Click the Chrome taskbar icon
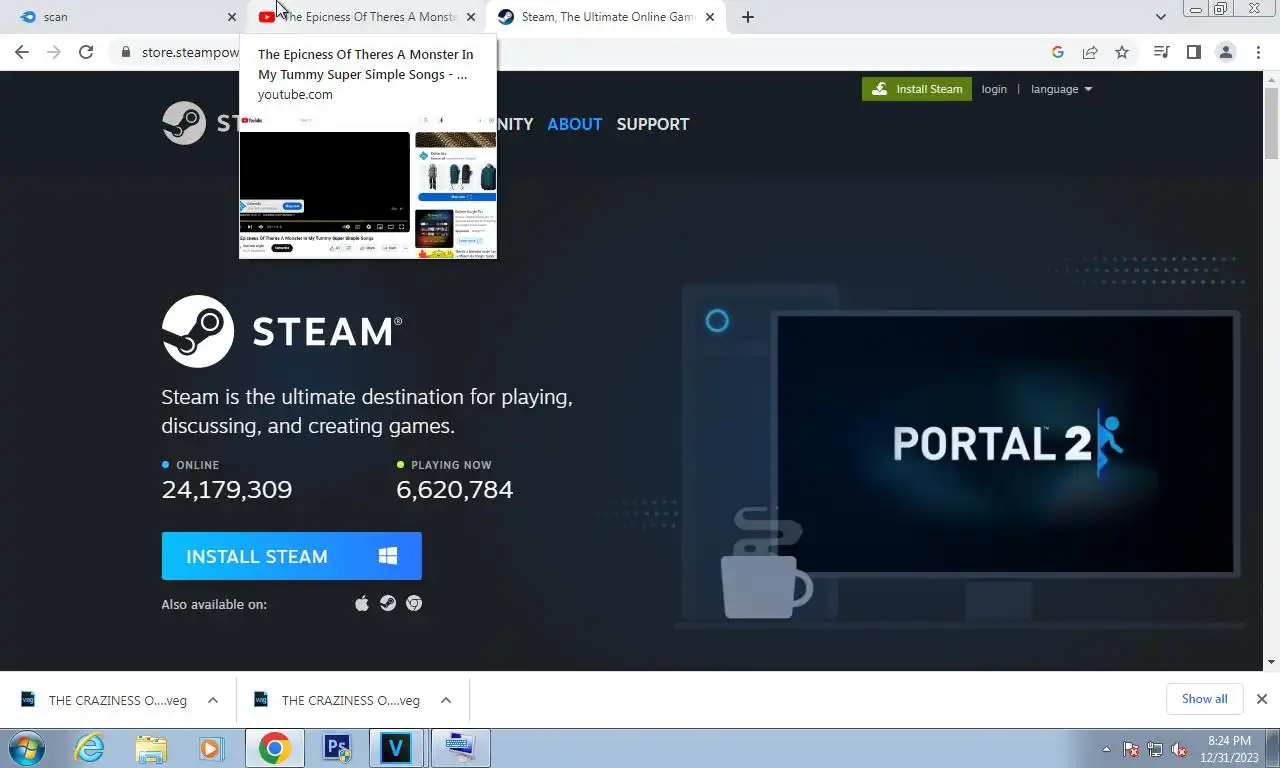This screenshot has width=1280, height=768. [x=274, y=748]
